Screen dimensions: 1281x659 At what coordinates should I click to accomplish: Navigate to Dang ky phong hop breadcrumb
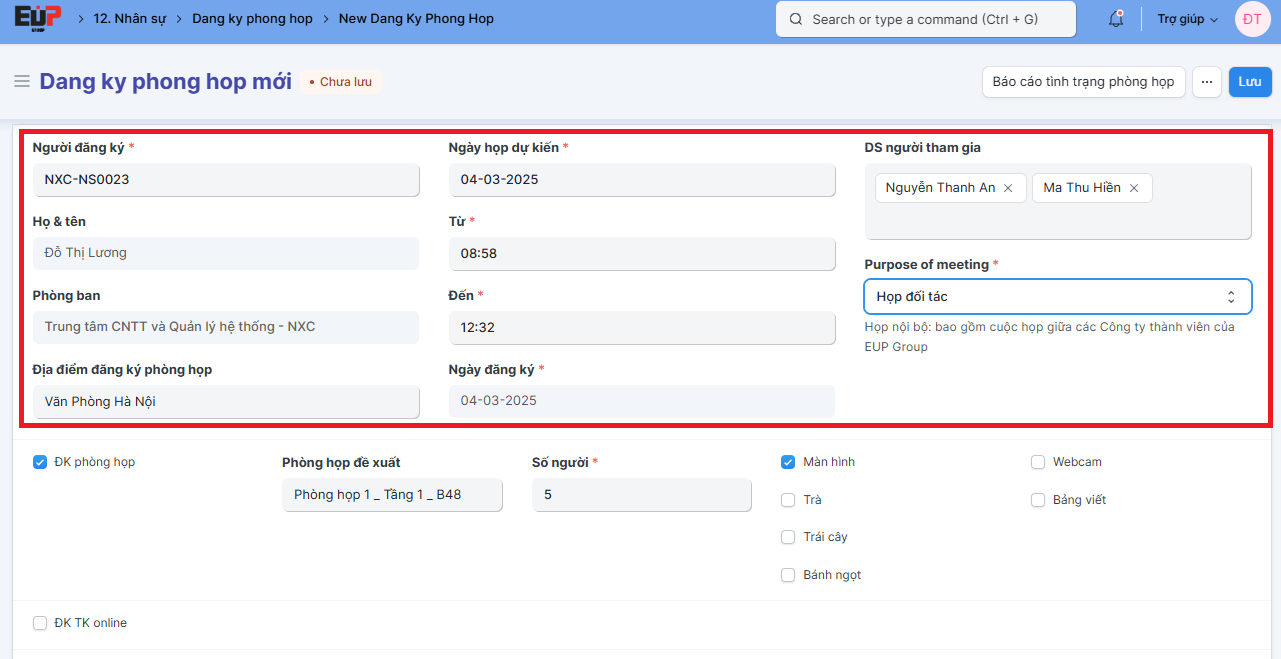pyautogui.click(x=252, y=19)
